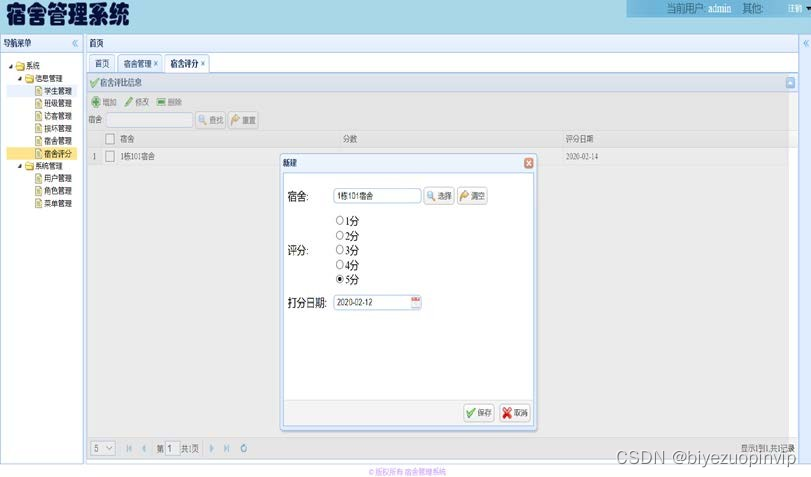
Task: Click 注销 logout in header
Action: tap(795, 8)
